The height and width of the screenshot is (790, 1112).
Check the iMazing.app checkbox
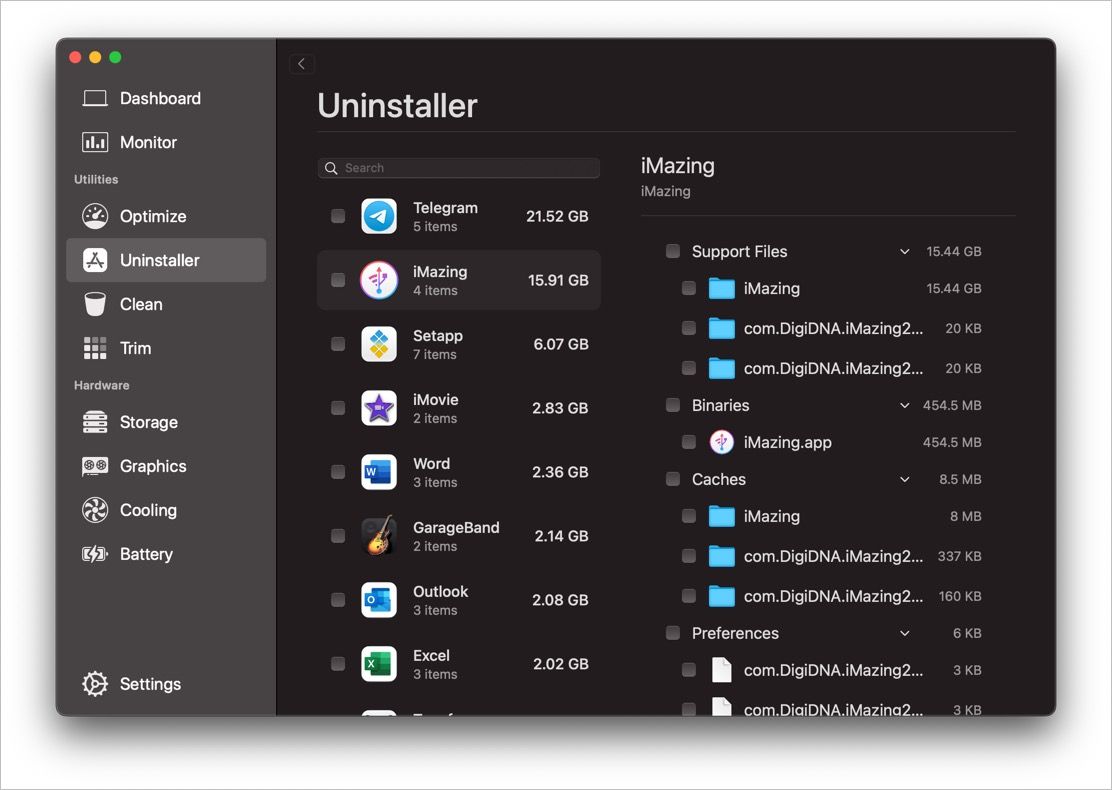point(689,442)
